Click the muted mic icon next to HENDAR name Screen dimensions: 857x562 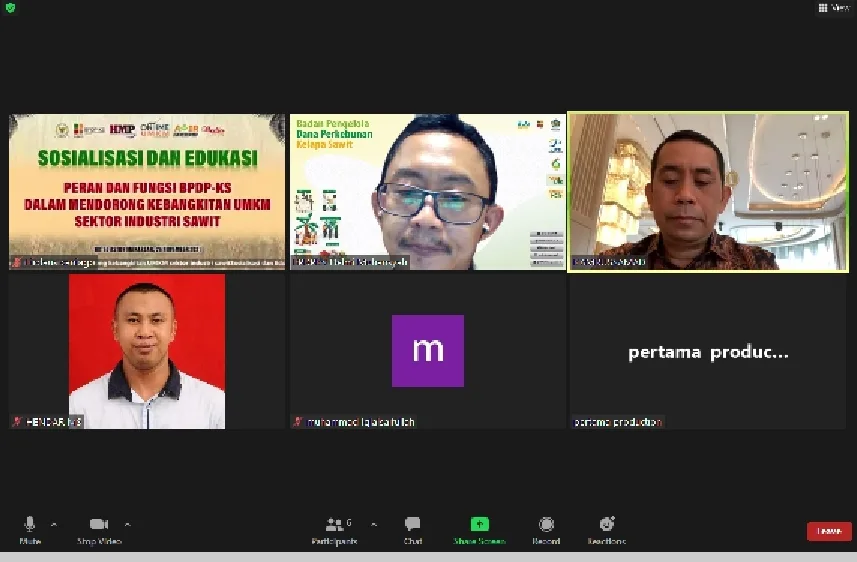[17, 422]
